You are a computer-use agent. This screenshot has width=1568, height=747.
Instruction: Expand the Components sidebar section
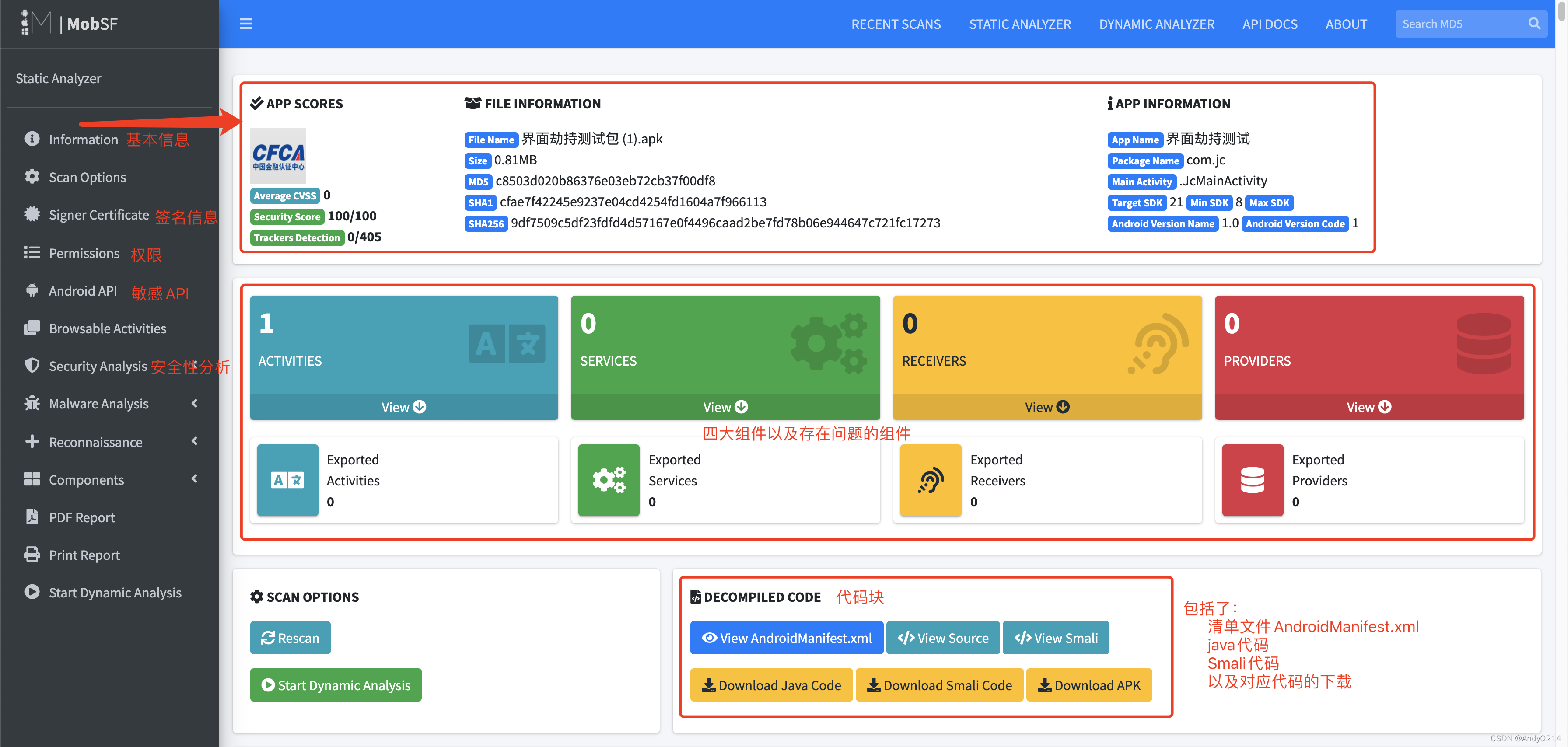(x=87, y=479)
